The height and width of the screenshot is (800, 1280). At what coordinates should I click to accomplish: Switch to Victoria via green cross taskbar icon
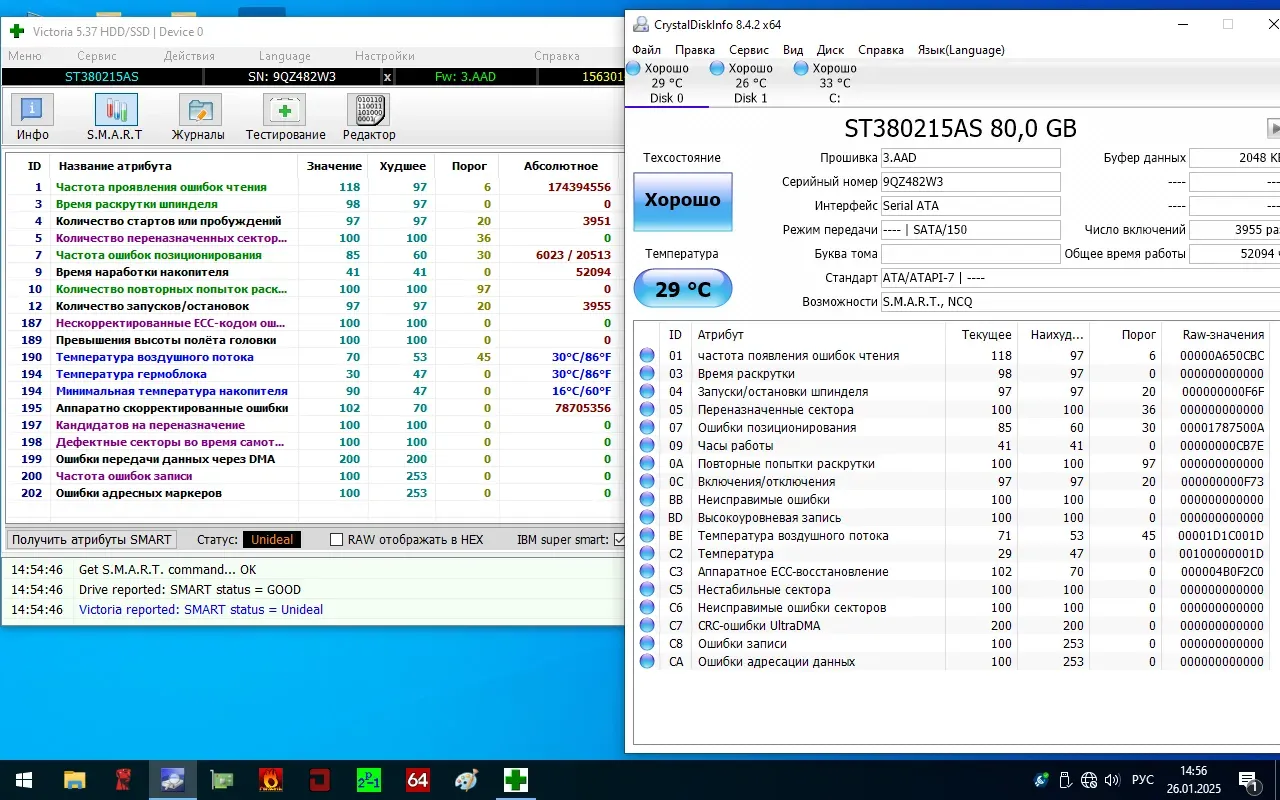pos(516,780)
